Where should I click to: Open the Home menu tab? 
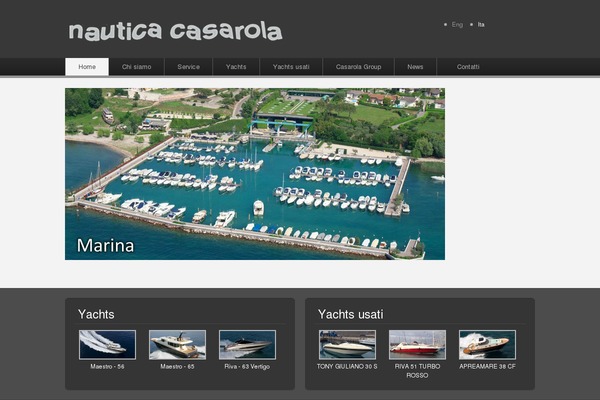(x=87, y=67)
